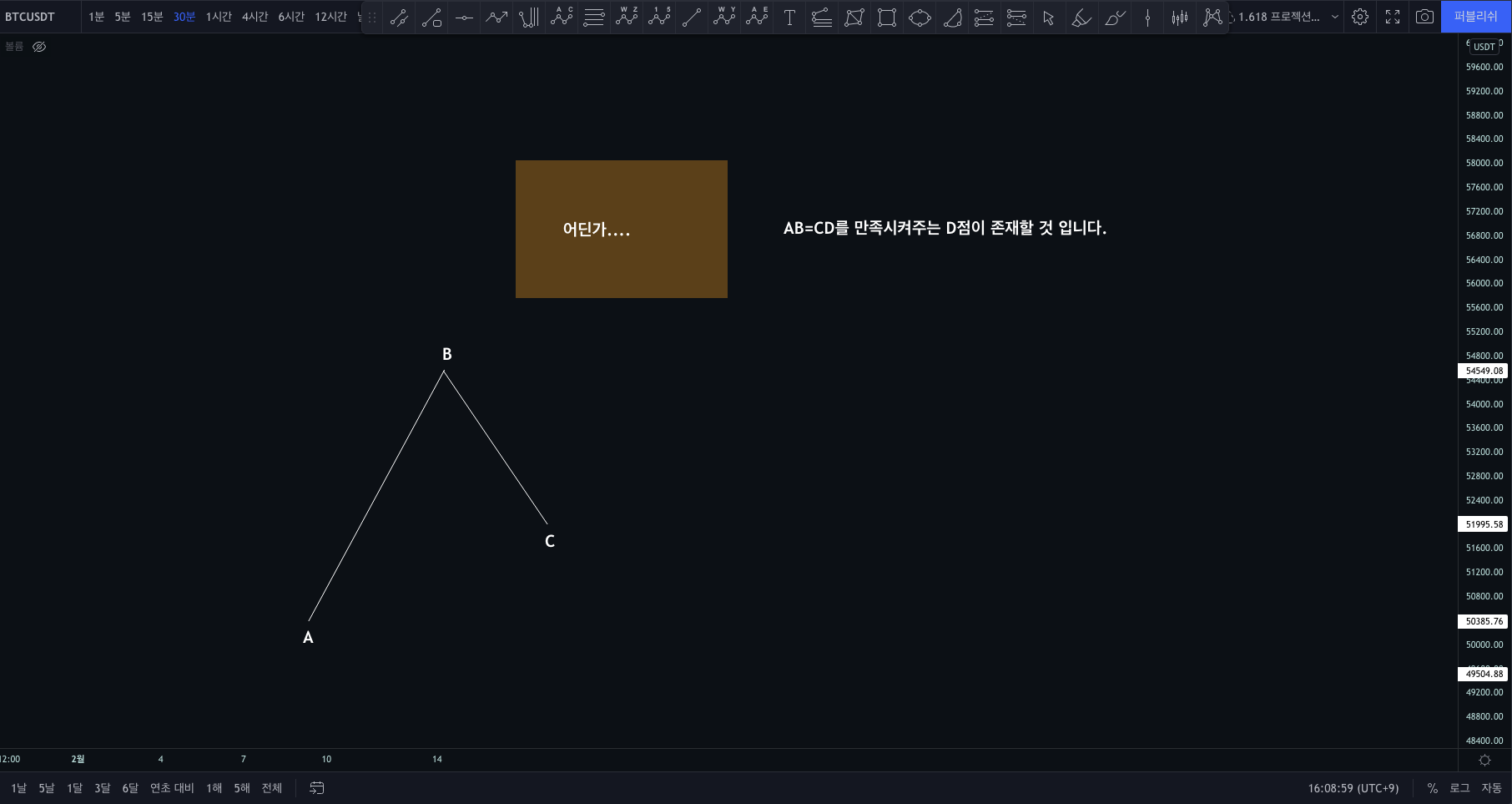Open the go-to-date calendar icon
This screenshot has width=1512, height=804.
[x=317, y=788]
